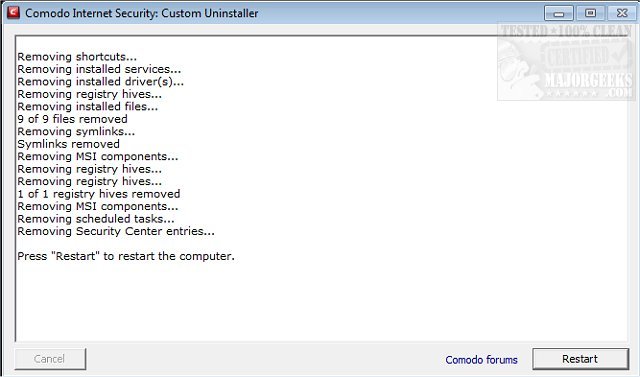Click the 'Symlinks removed' line
This screenshot has width=640, height=377.
click(x=68, y=144)
